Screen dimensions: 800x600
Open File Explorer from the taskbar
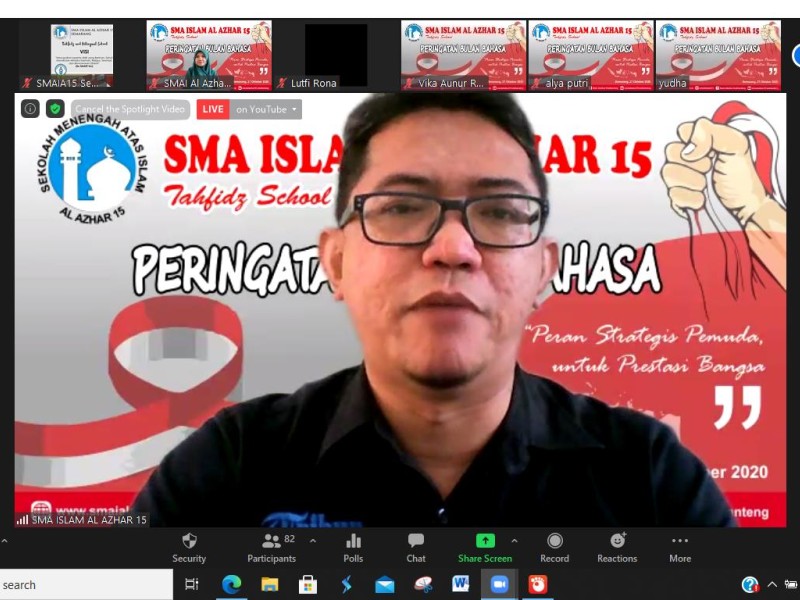pos(269,585)
